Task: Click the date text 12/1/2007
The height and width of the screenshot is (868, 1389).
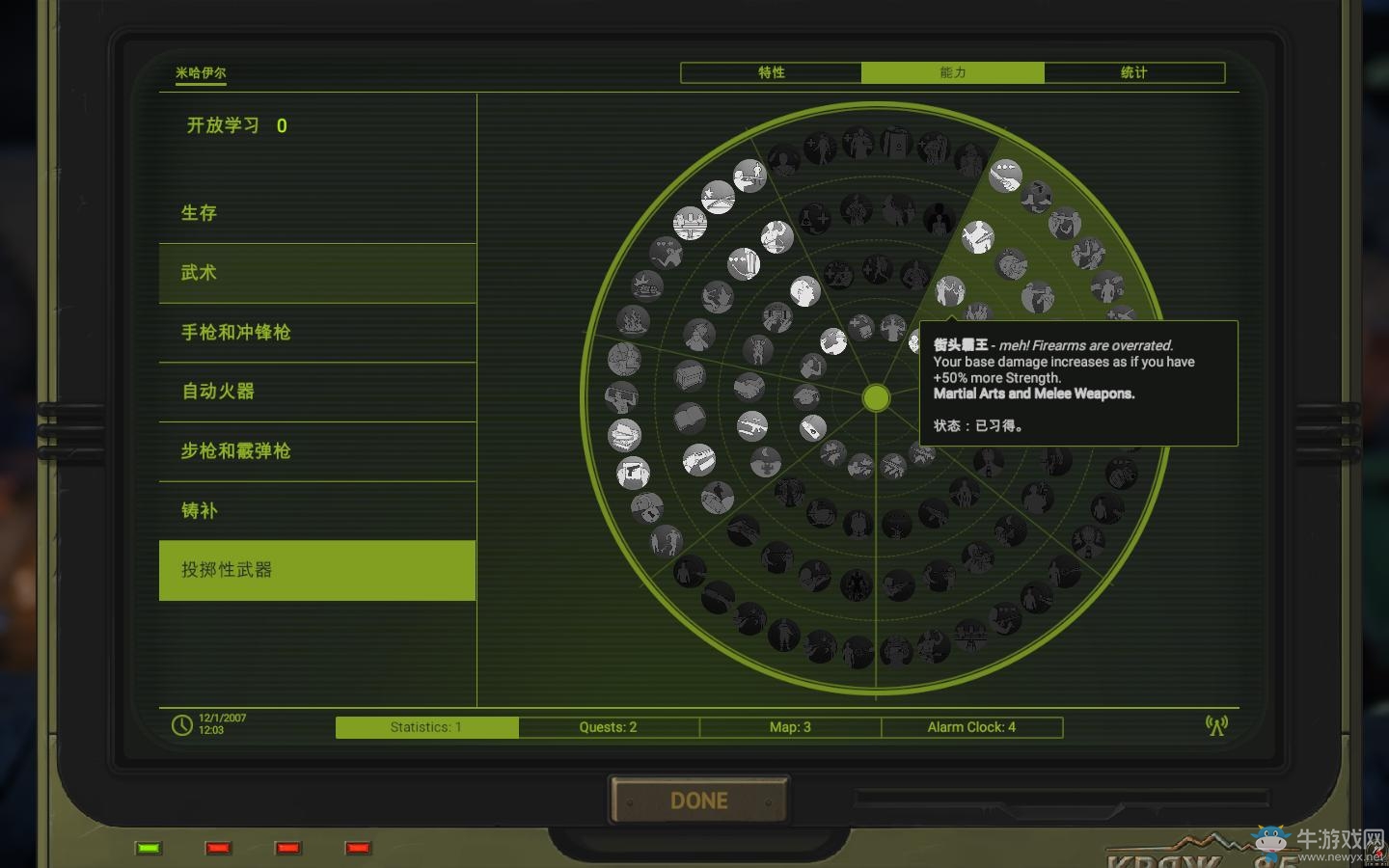Action: point(223,718)
